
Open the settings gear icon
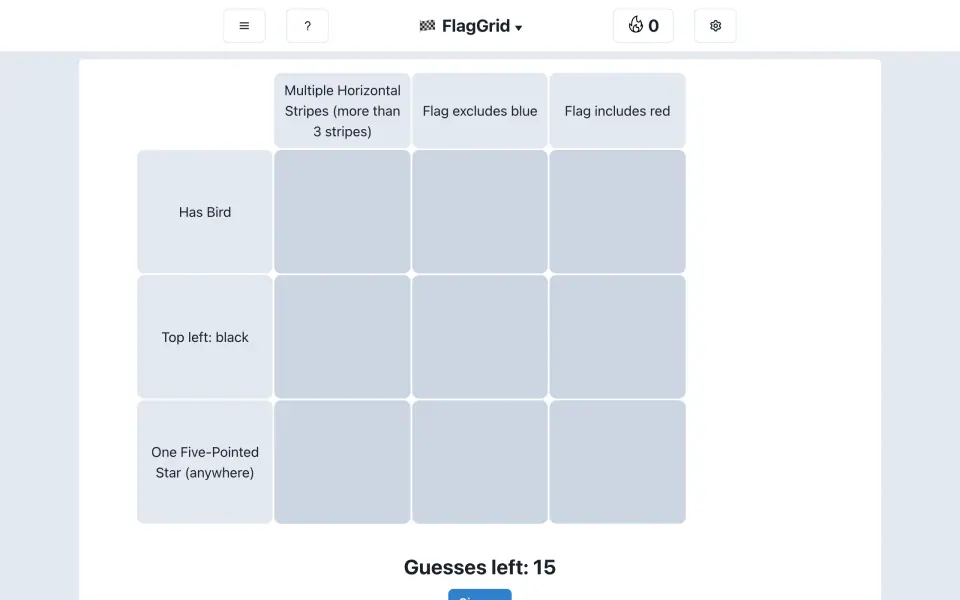715,26
